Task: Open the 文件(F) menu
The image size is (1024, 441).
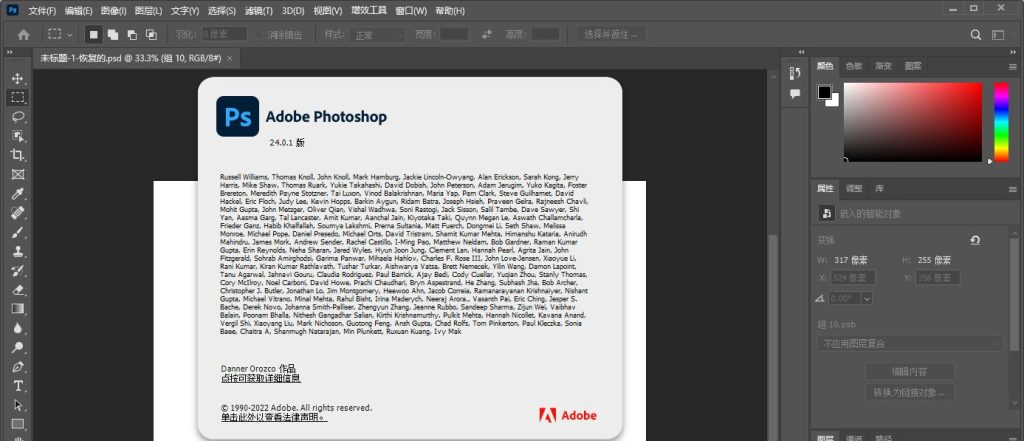Action: [42, 10]
